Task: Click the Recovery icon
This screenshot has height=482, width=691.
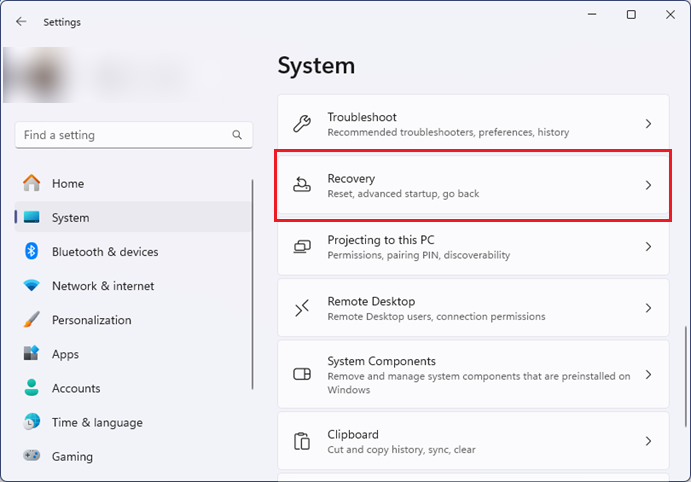Action: pos(302,185)
